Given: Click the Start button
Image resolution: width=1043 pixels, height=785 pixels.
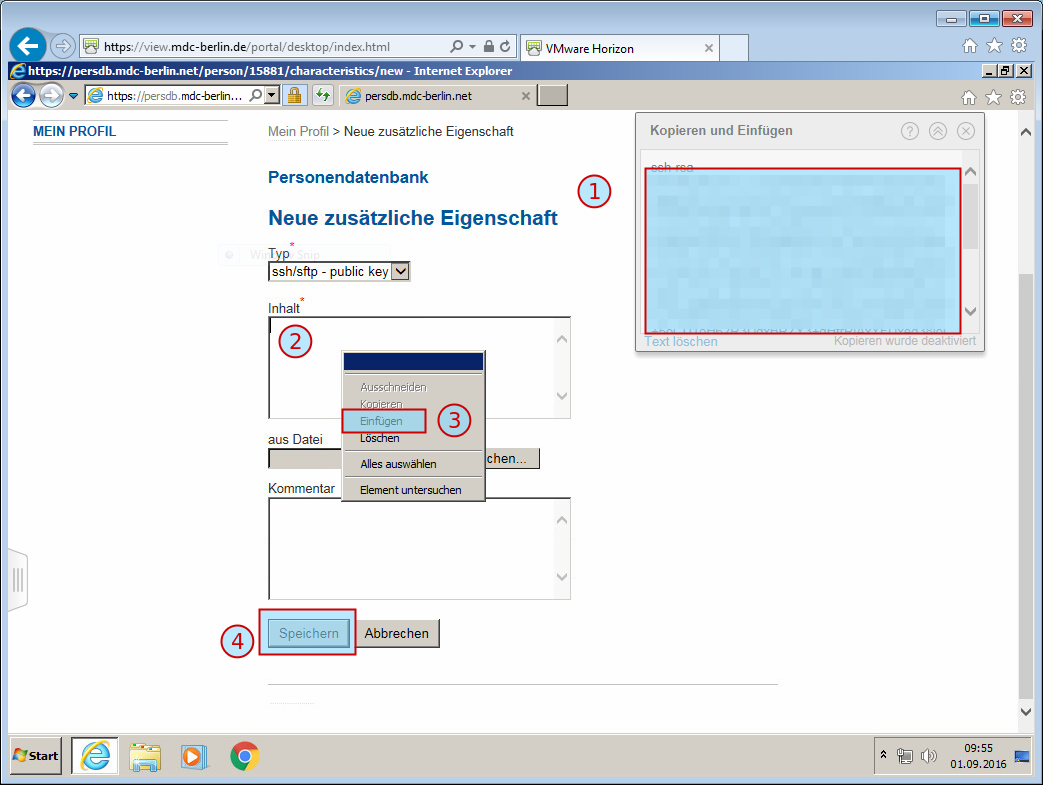Looking at the screenshot, I should 37,756.
